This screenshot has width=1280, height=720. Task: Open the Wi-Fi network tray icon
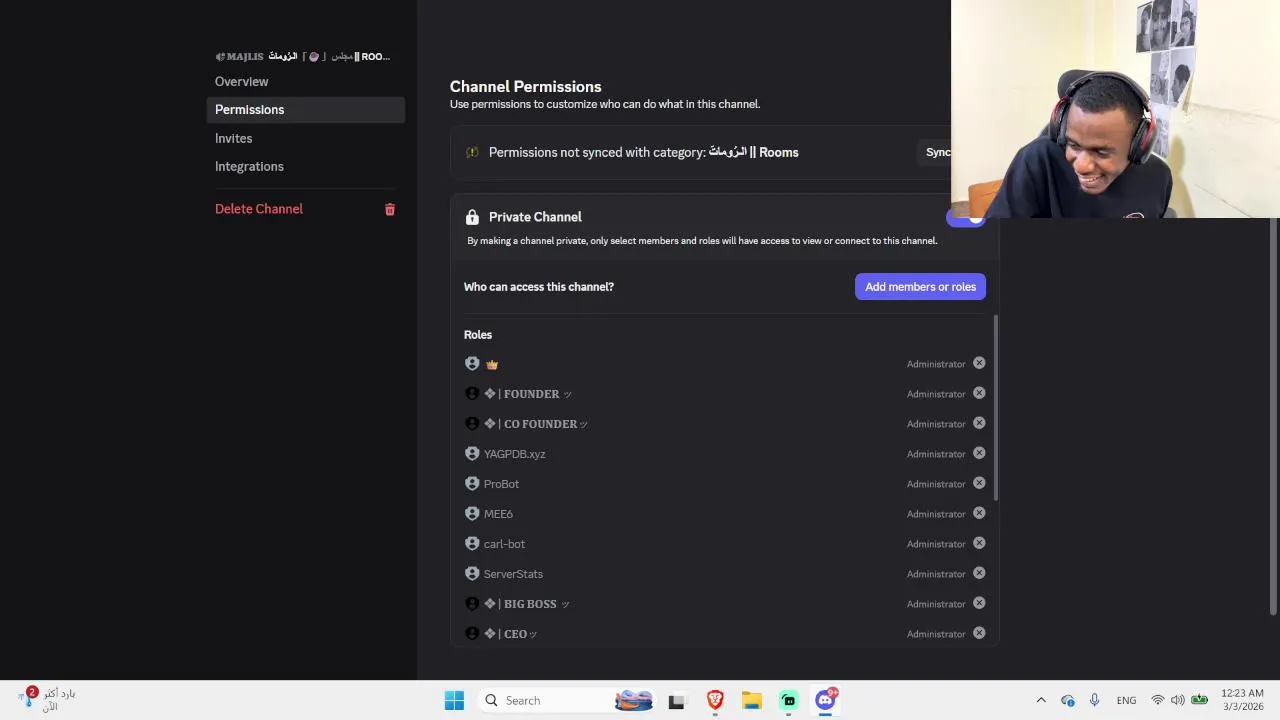pos(1158,700)
